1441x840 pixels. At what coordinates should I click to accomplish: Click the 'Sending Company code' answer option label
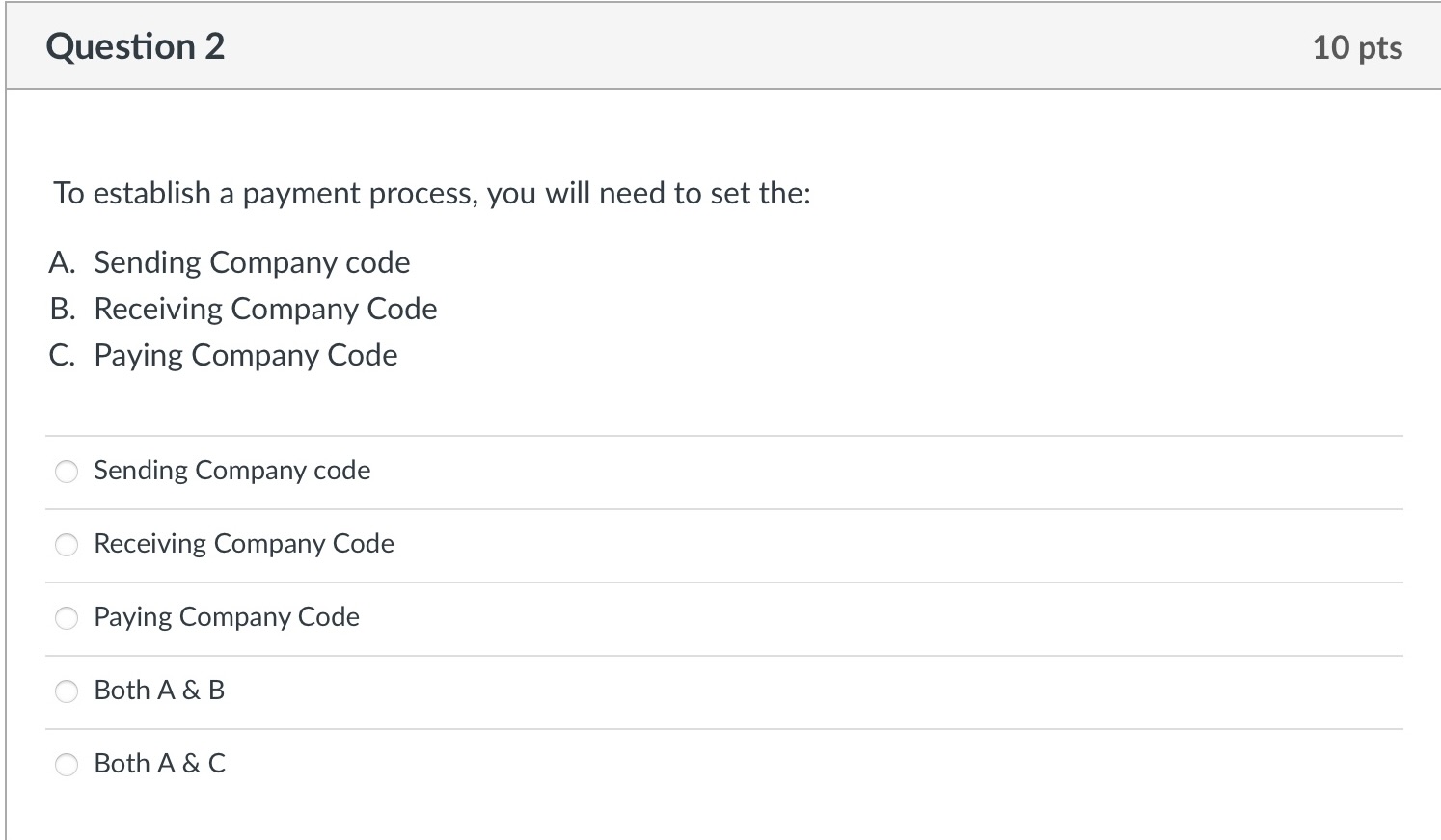(231, 471)
